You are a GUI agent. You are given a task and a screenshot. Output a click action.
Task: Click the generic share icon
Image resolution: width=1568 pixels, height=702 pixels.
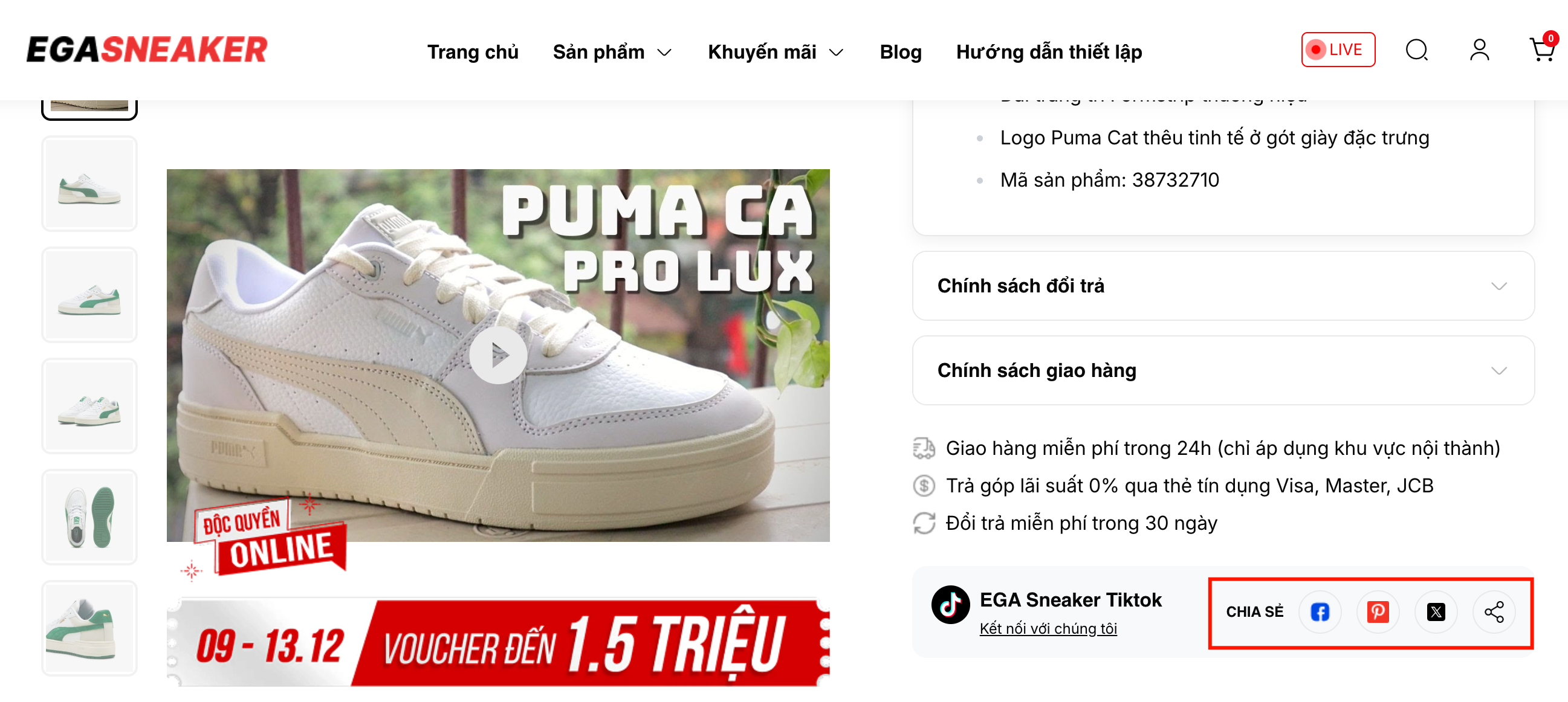pos(1494,611)
